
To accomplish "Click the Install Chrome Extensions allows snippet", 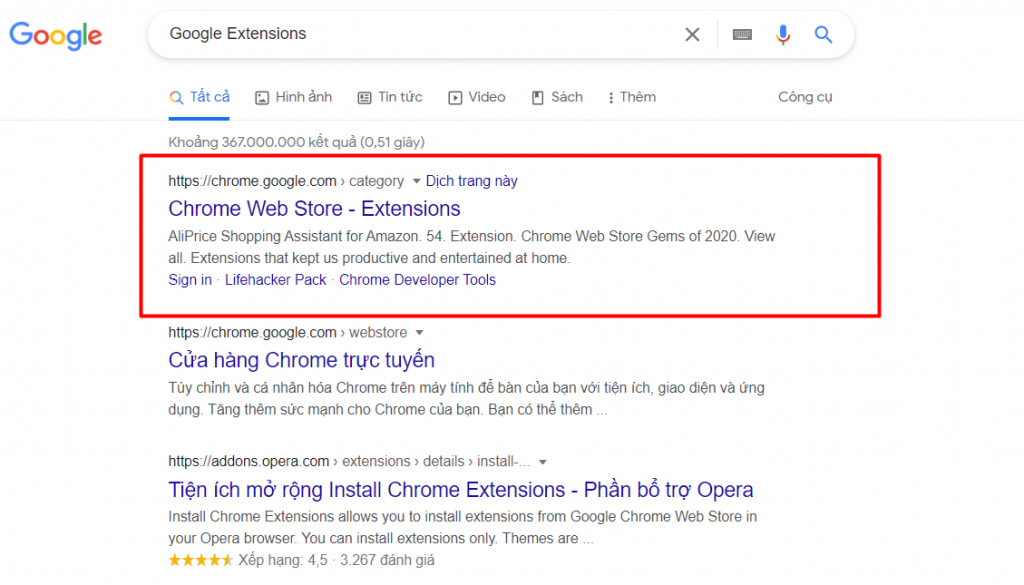I will (x=462, y=527).
